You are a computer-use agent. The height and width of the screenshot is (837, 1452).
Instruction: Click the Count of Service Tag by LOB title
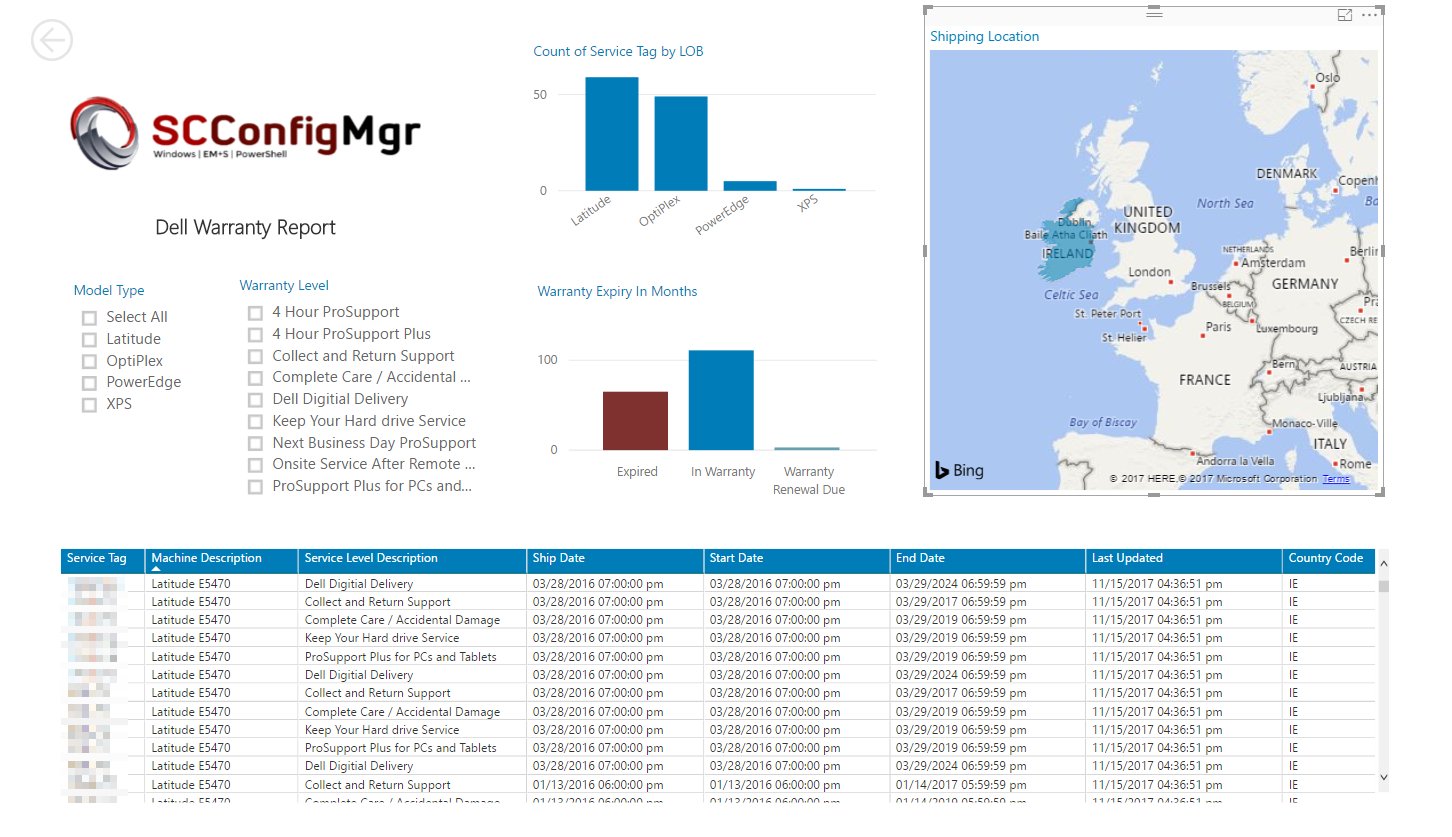[618, 52]
